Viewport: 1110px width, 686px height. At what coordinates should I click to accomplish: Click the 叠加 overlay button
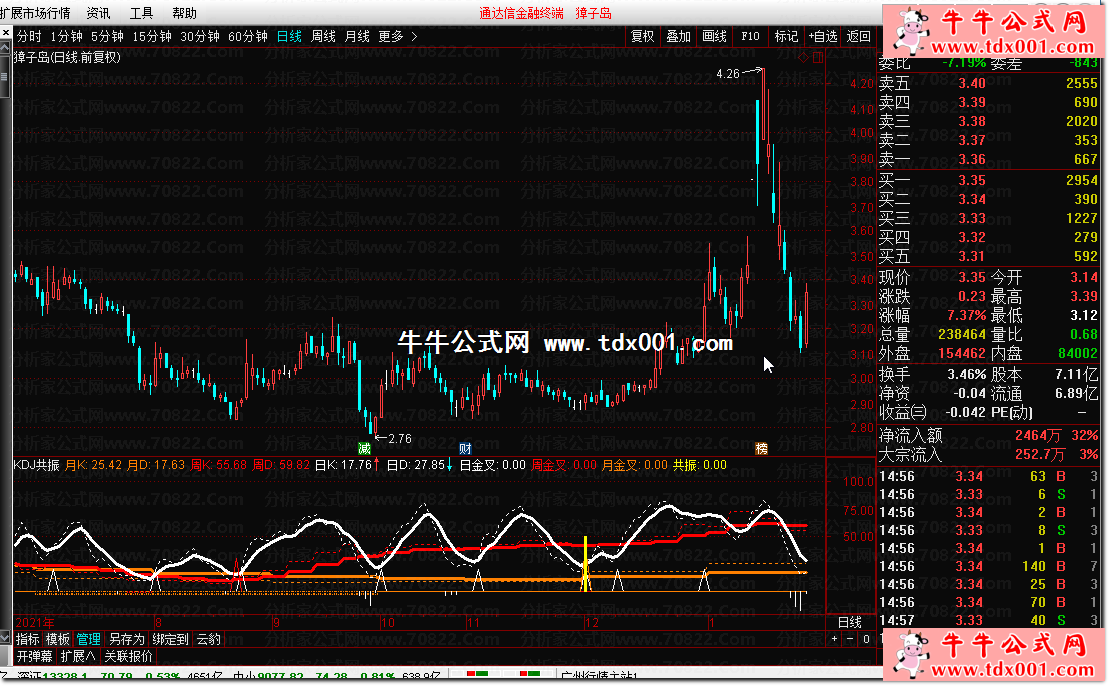pos(678,36)
